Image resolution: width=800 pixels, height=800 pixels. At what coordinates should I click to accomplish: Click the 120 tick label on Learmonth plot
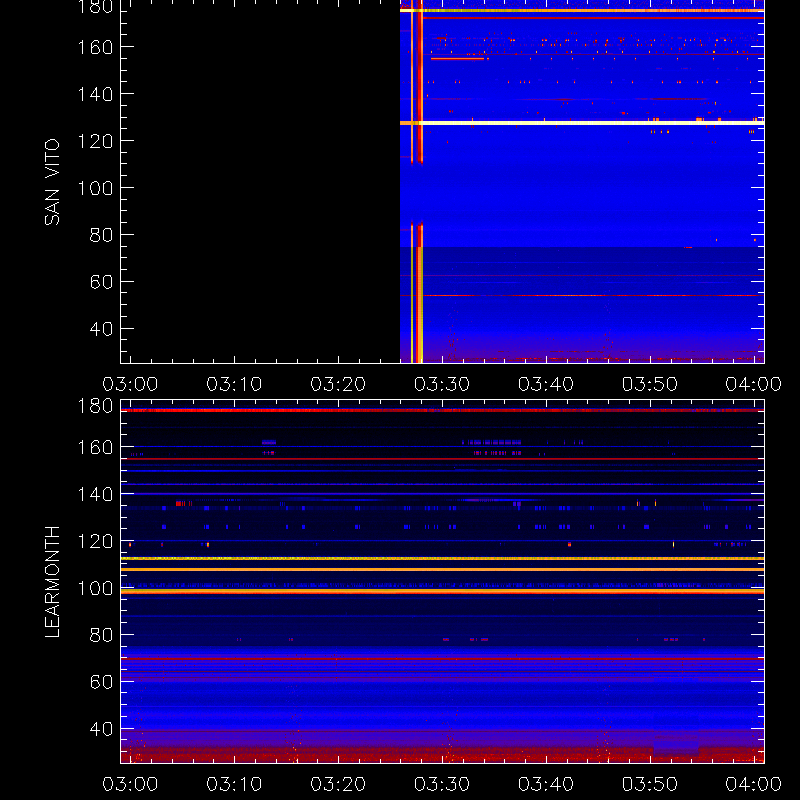(95, 541)
